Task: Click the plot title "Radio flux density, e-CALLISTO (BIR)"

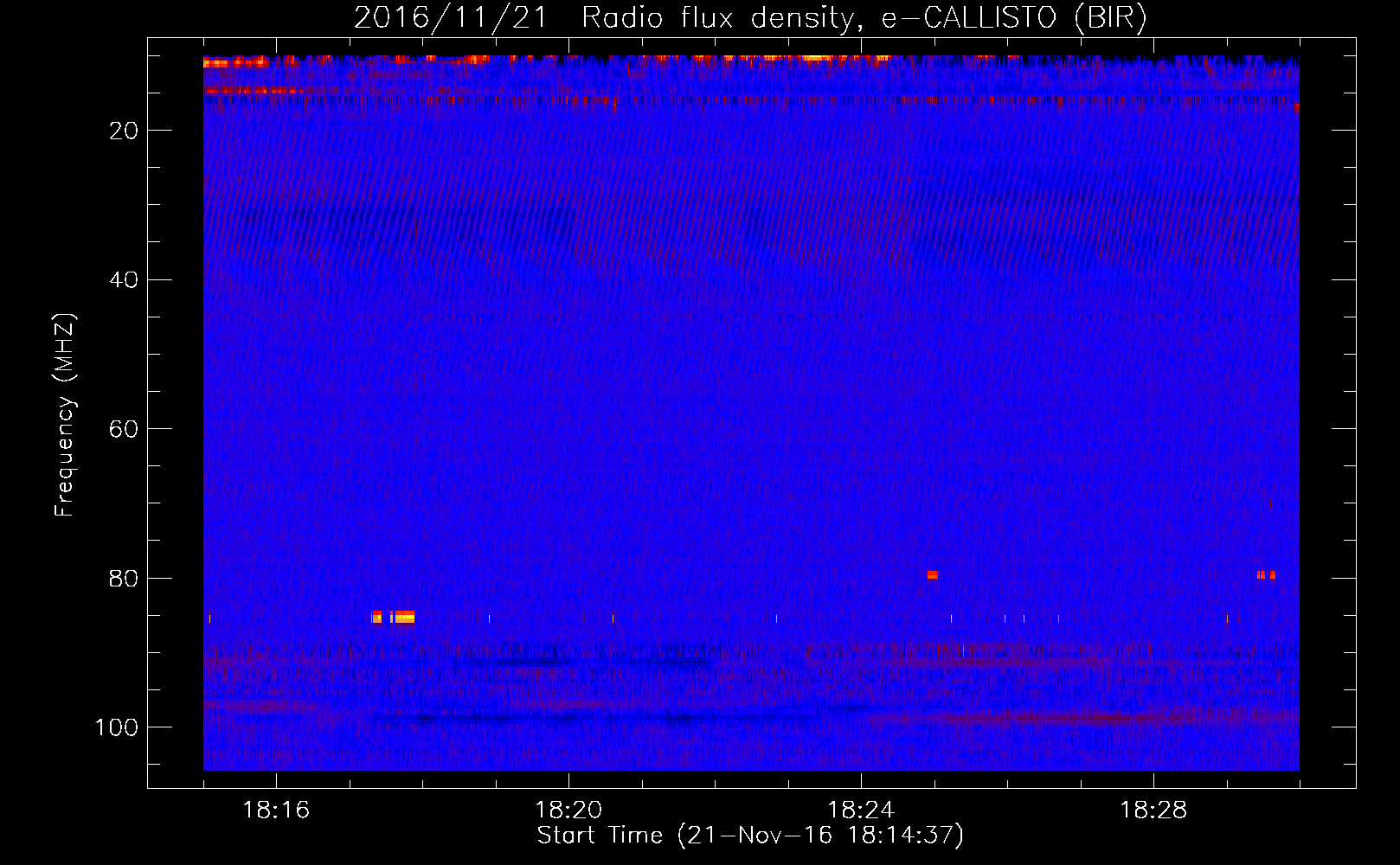Action: [x=864, y=18]
